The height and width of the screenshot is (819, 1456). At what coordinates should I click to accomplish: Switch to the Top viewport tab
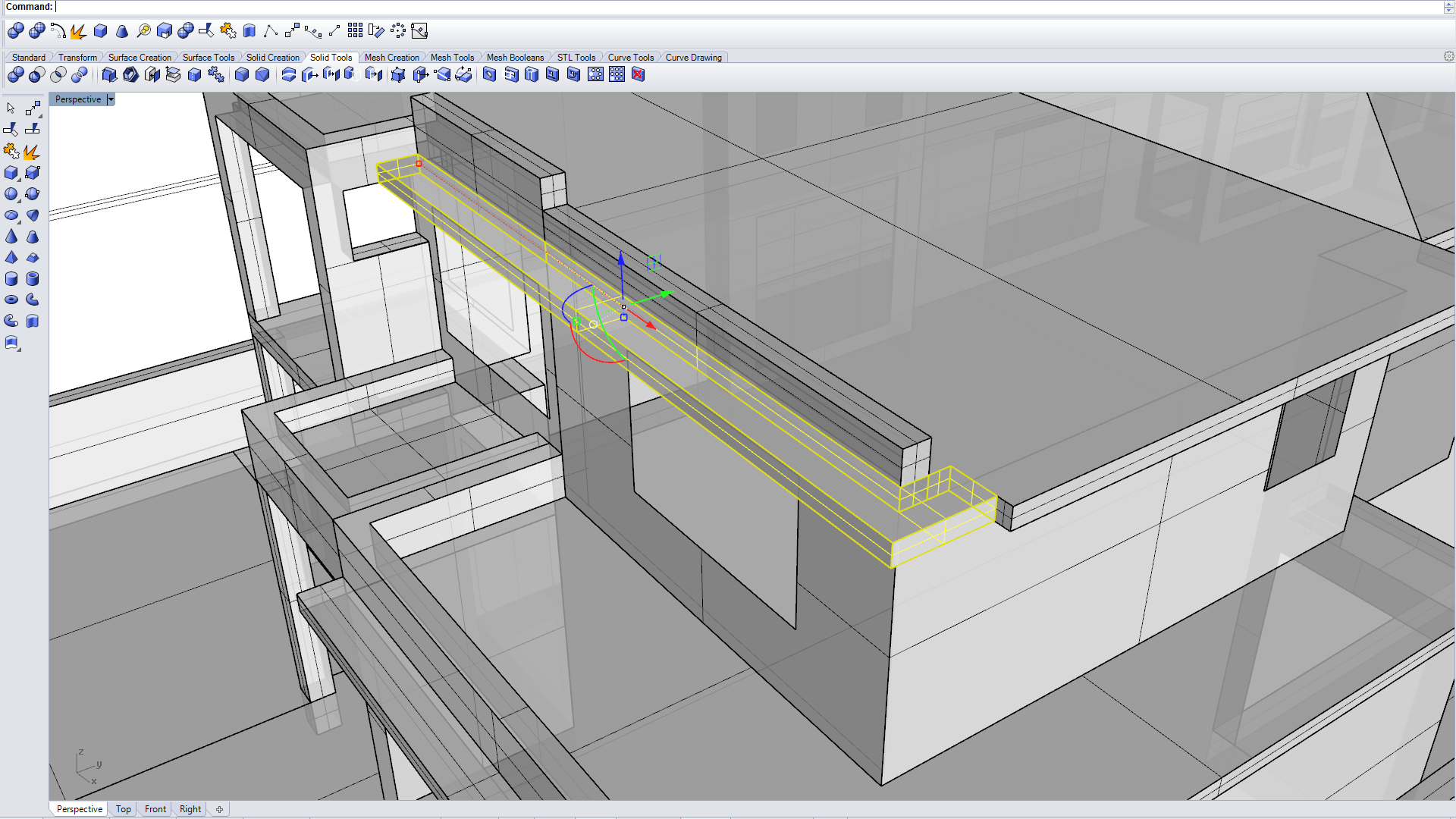[124, 809]
